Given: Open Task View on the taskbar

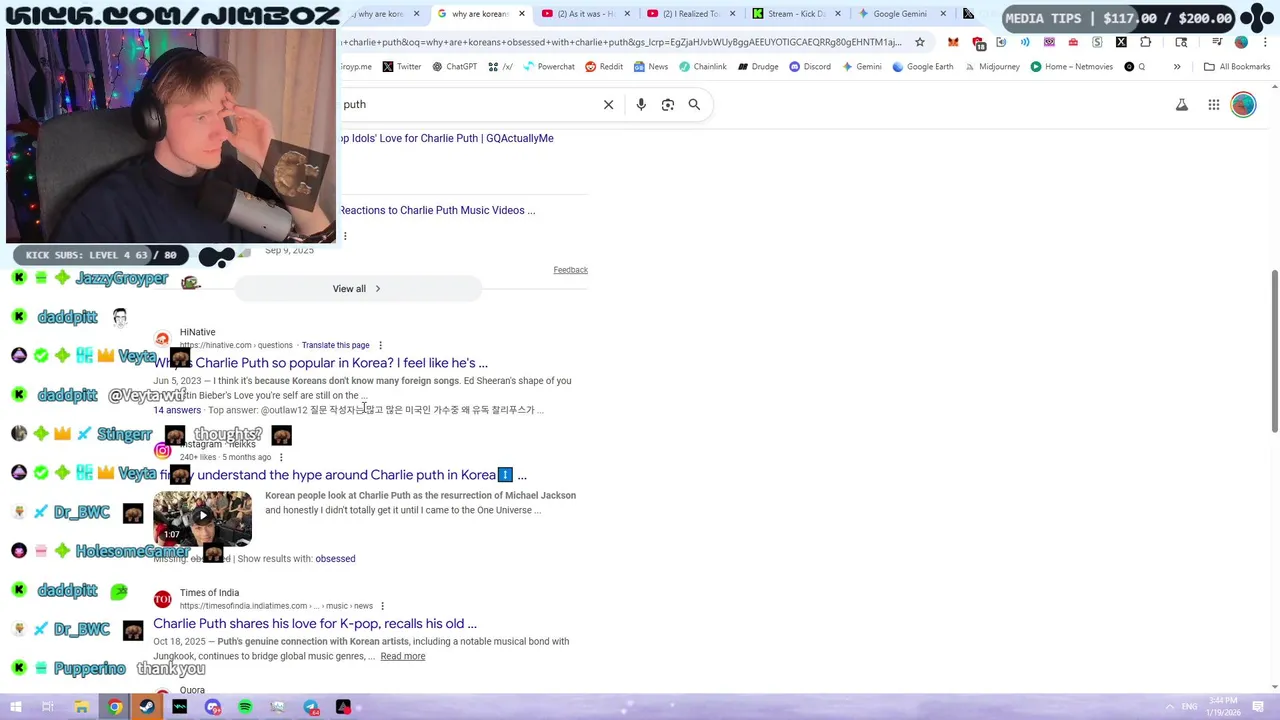Looking at the screenshot, I should [47, 707].
